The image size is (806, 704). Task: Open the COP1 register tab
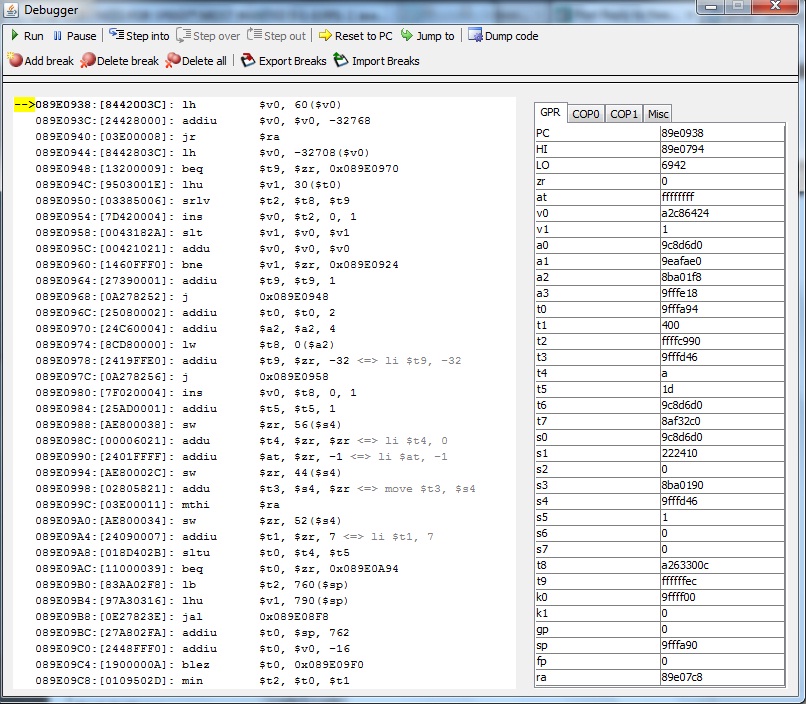[x=624, y=114]
